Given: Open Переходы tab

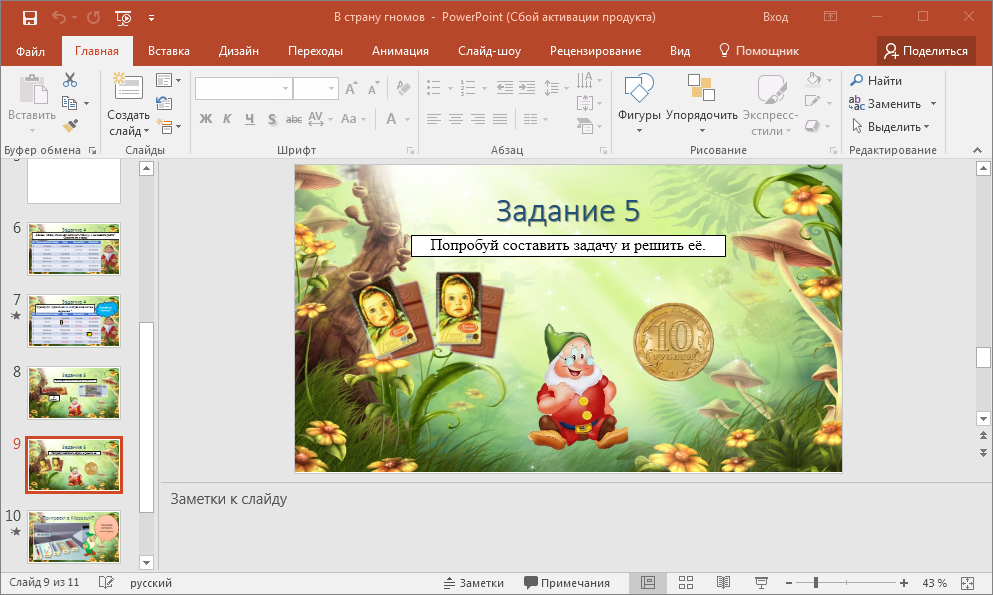Looking at the screenshot, I should click(315, 51).
